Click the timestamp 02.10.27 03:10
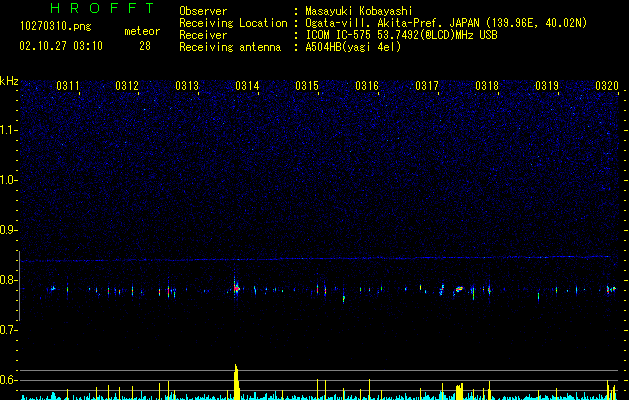Screen dimensions: 629x400 (61, 46)
